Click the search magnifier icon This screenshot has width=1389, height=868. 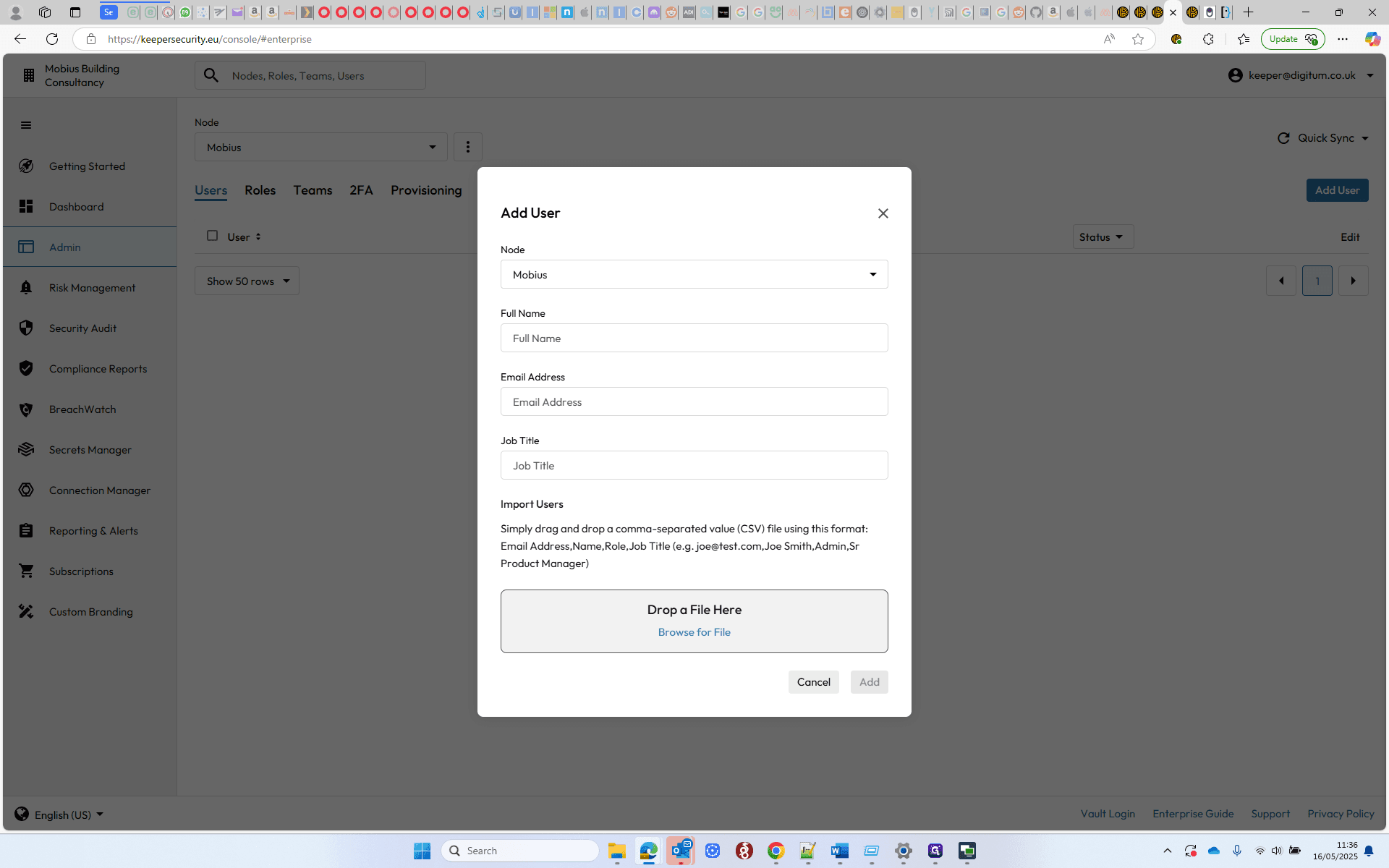tap(211, 75)
